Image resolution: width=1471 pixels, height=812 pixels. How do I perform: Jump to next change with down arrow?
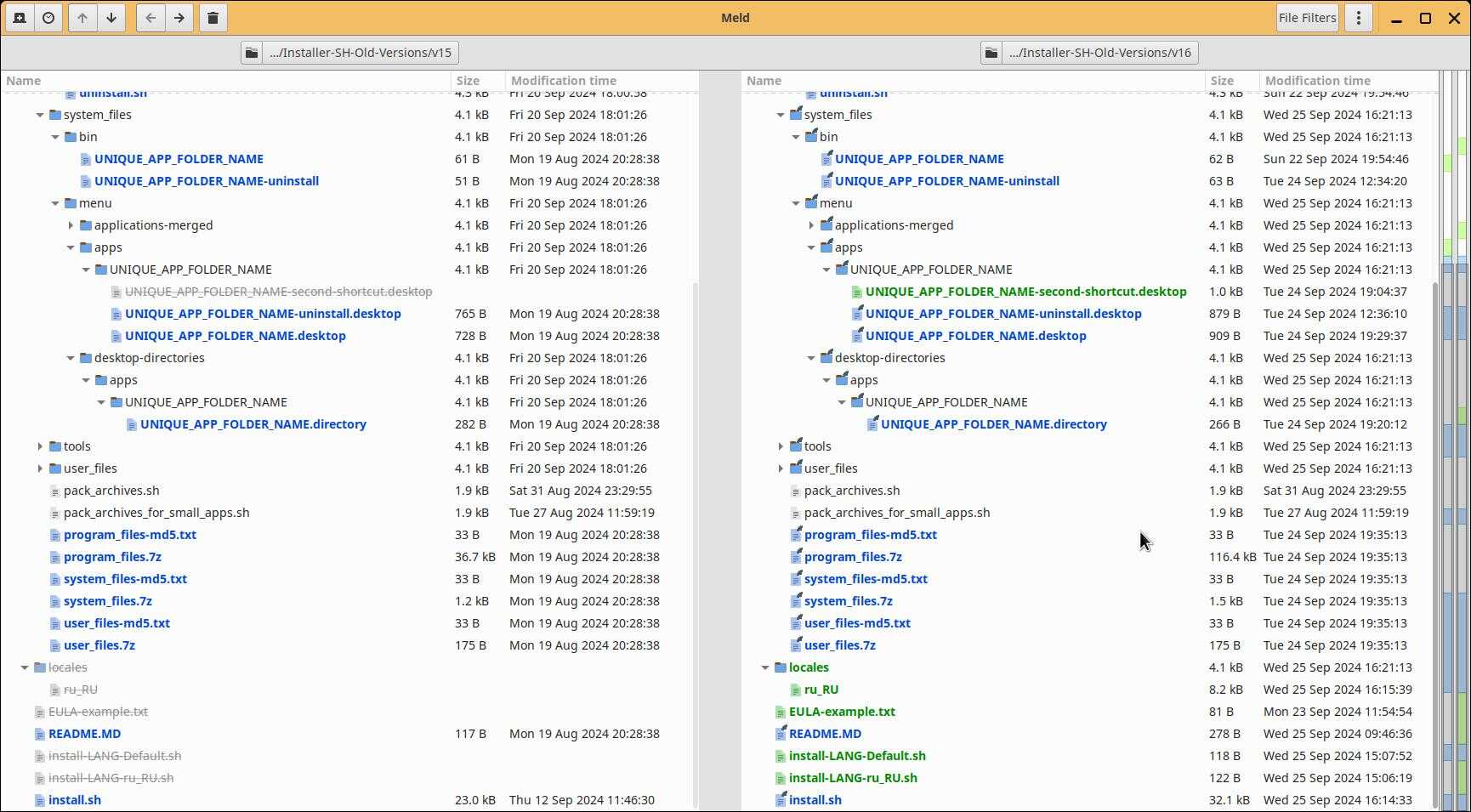click(x=111, y=18)
